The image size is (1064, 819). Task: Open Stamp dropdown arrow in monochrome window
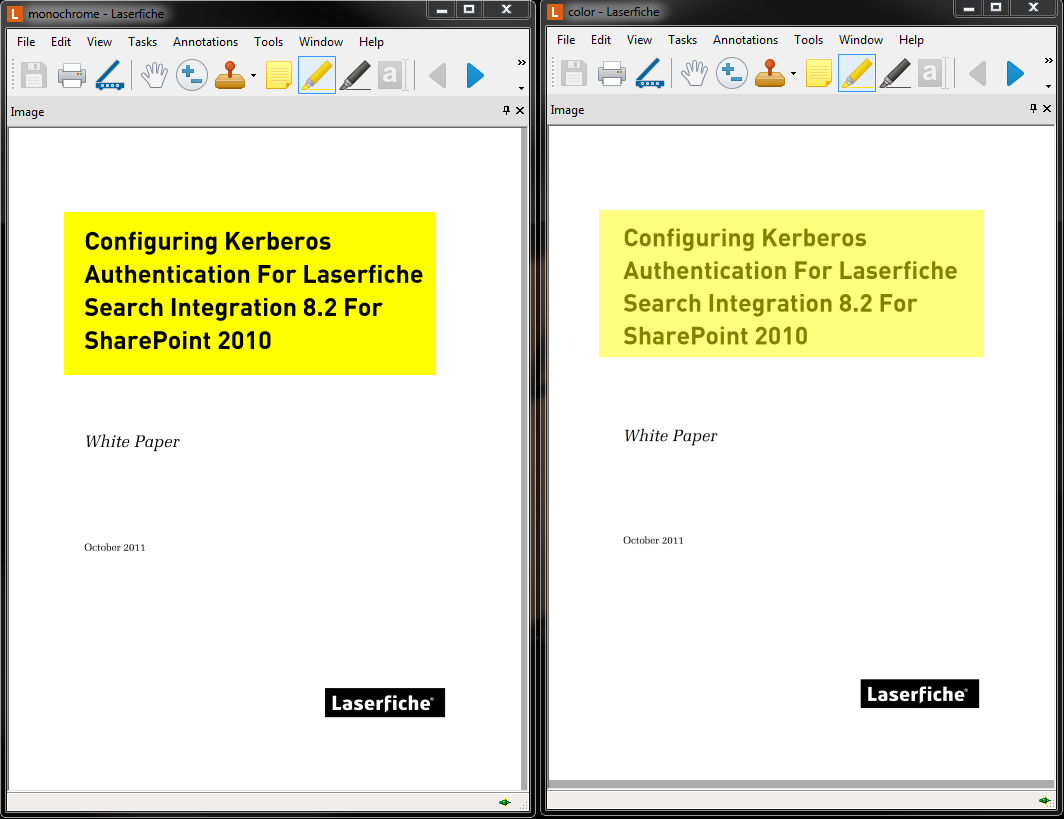[x=253, y=76]
